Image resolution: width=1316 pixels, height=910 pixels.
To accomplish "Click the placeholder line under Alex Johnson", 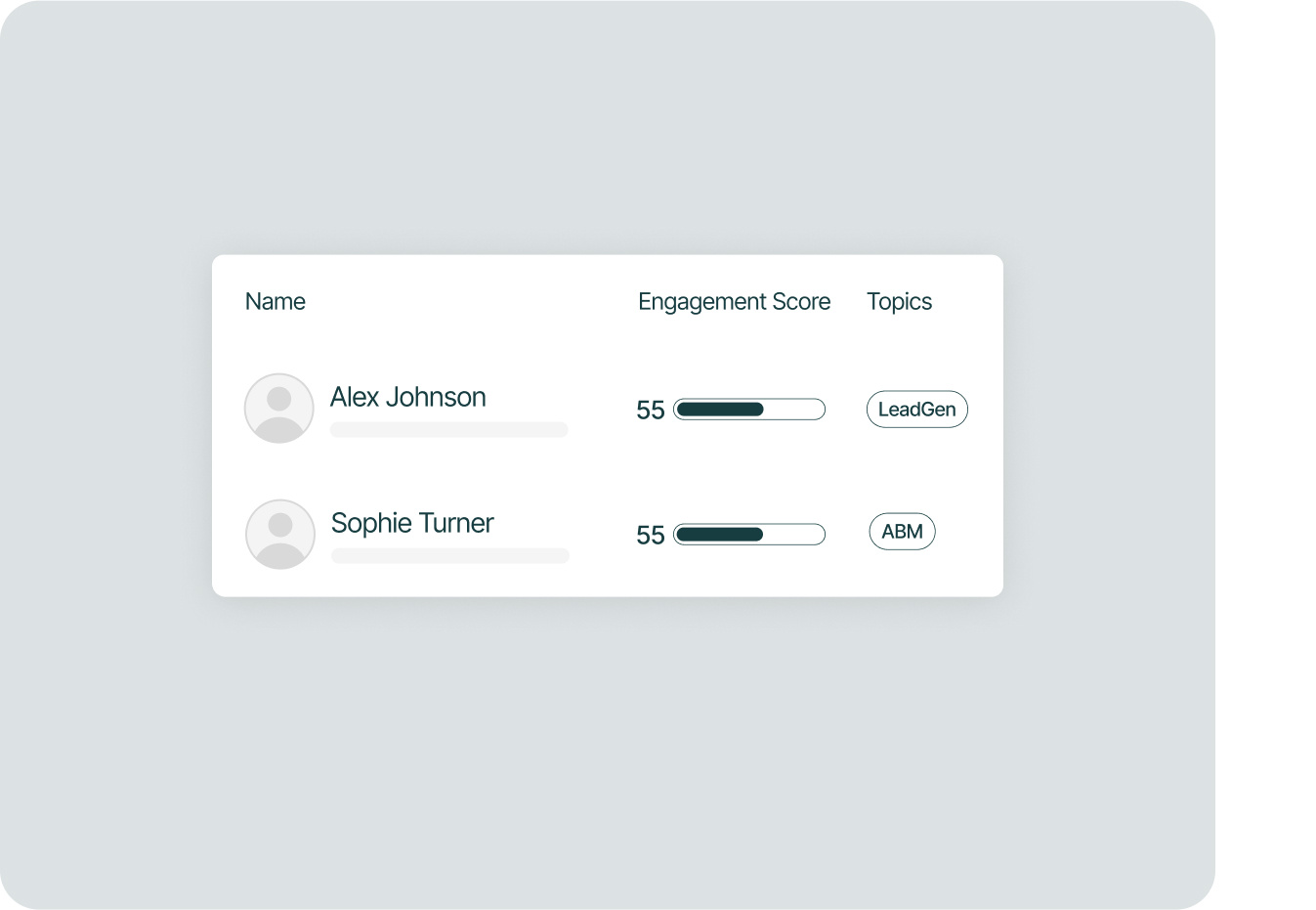I will [x=448, y=430].
